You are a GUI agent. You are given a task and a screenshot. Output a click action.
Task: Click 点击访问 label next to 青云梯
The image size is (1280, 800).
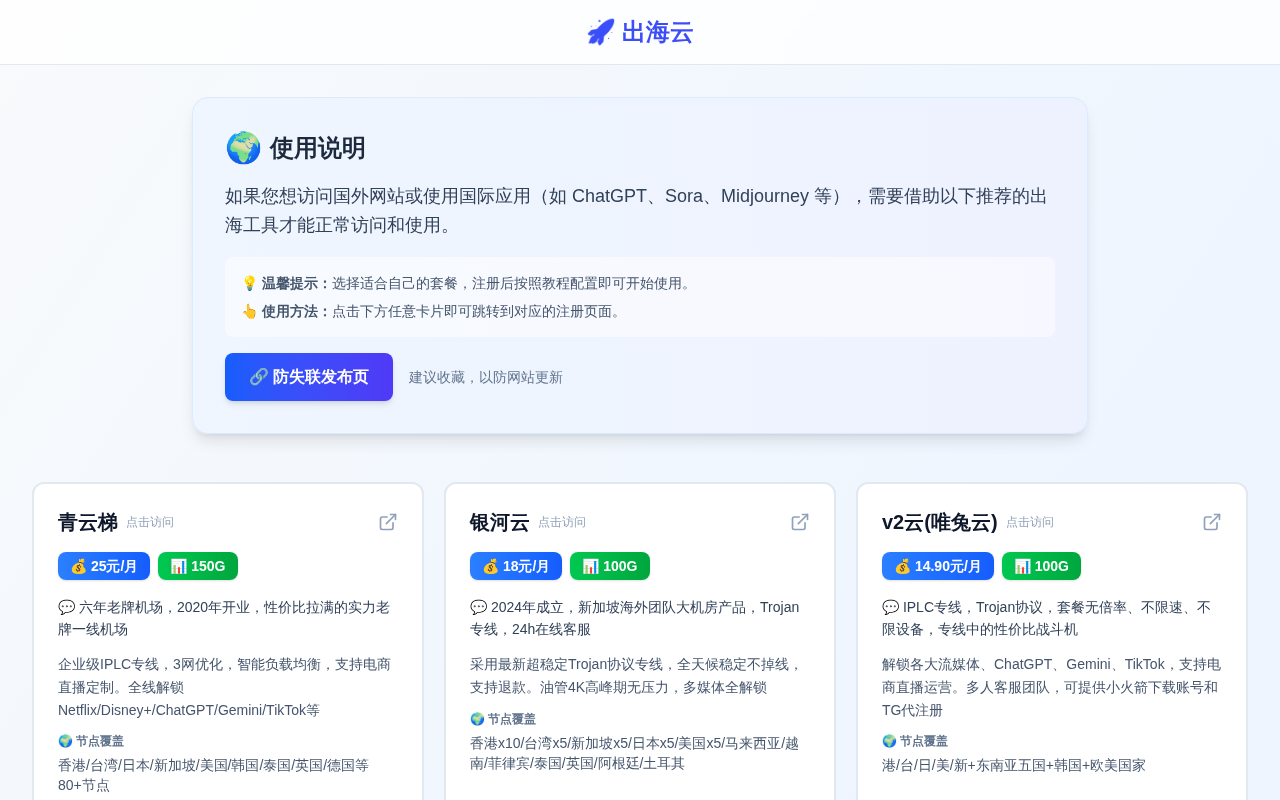pyautogui.click(x=150, y=522)
